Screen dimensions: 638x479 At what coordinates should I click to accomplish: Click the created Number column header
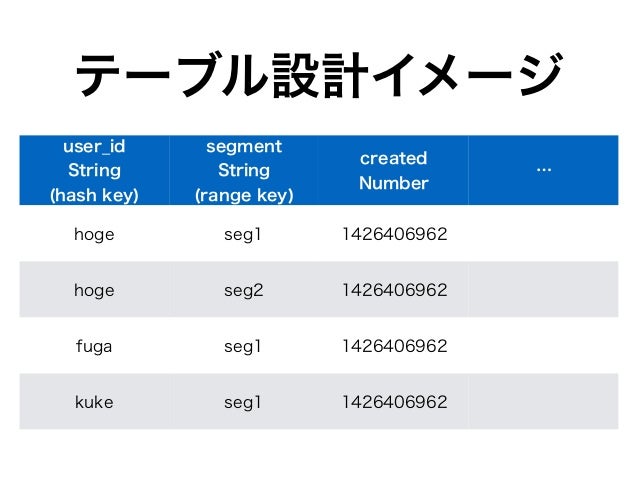[393, 171]
